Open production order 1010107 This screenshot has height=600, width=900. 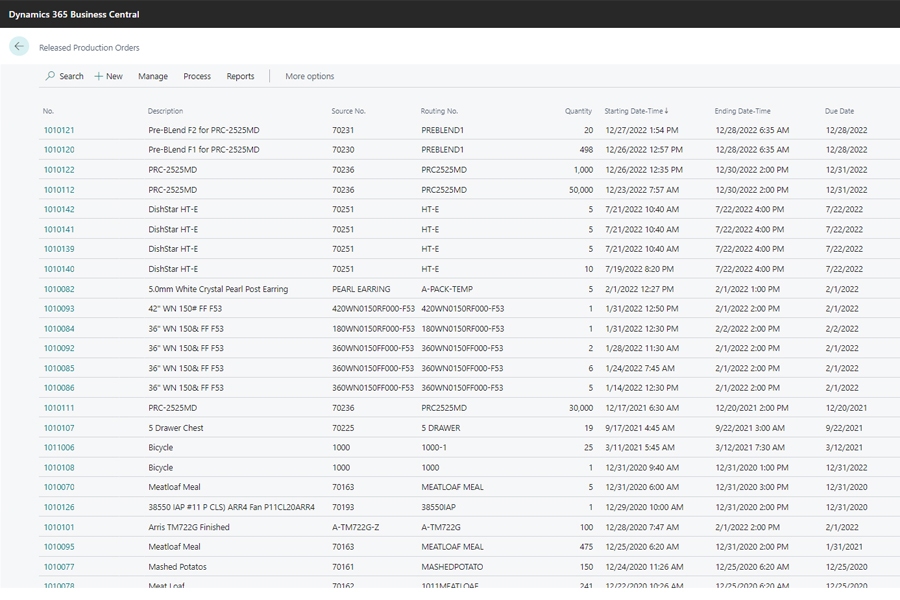(59, 428)
